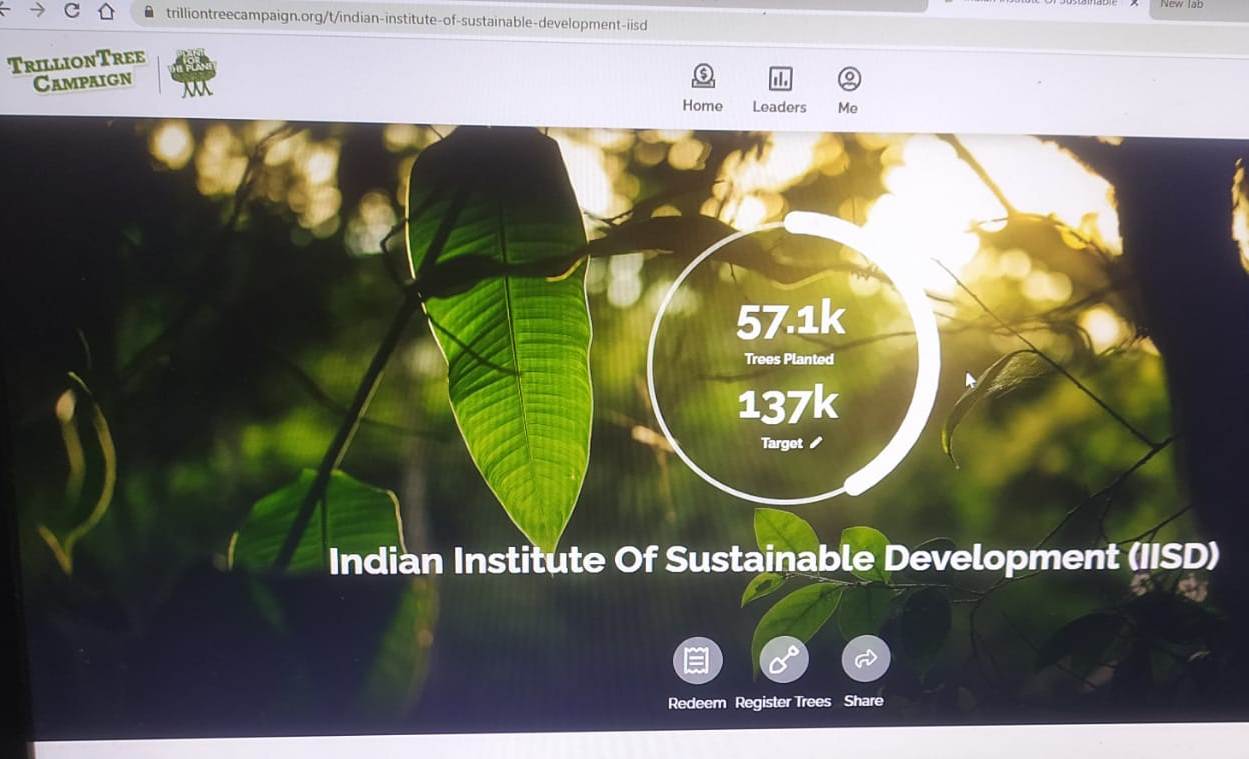Go forward in browser history
1249x759 pixels.
pyautogui.click(x=37, y=10)
